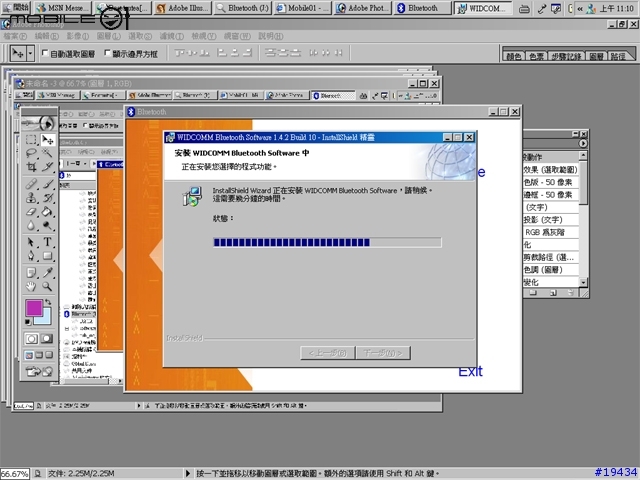Screen dimensions: 640x480
Task: Select the Zoom magnifier tool
Action: point(48,286)
